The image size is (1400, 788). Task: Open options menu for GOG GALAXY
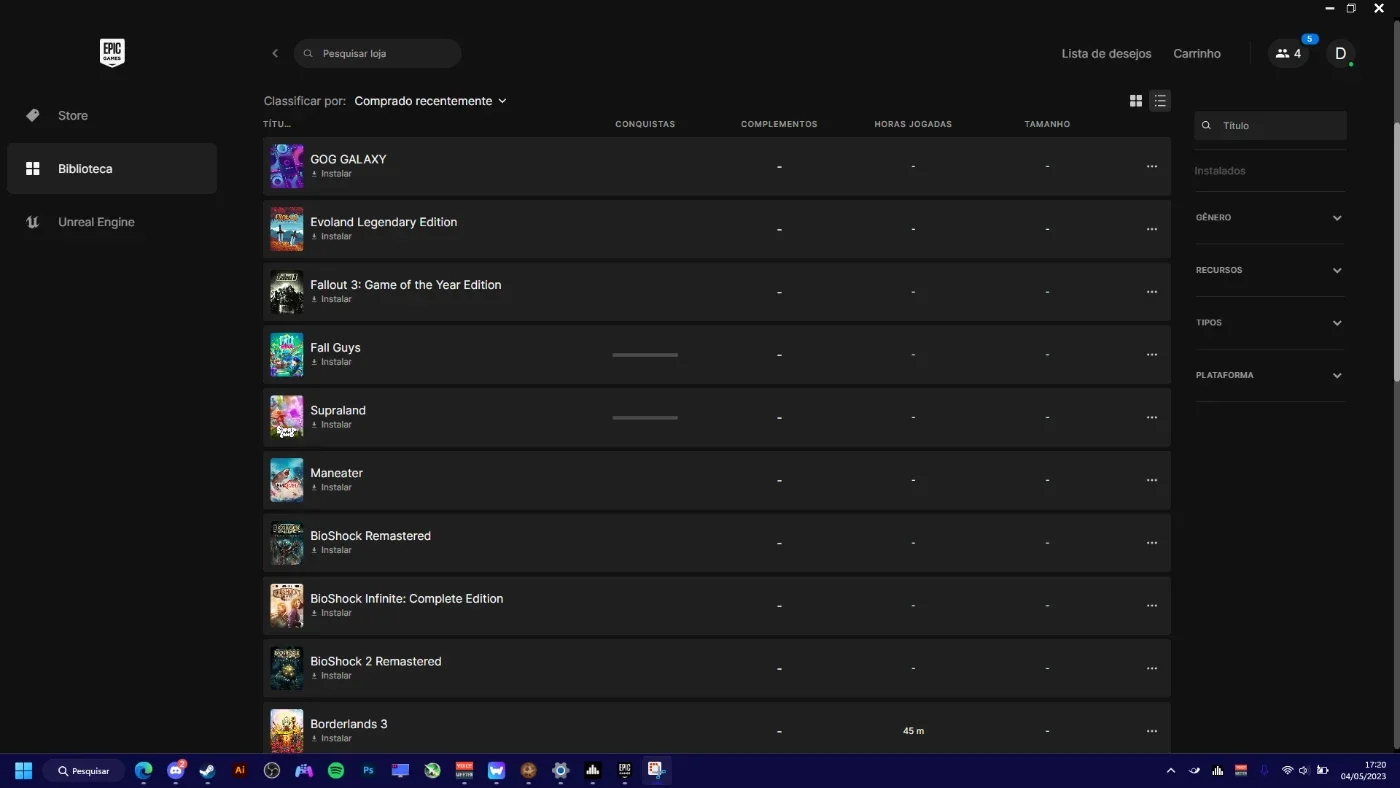tap(1152, 166)
